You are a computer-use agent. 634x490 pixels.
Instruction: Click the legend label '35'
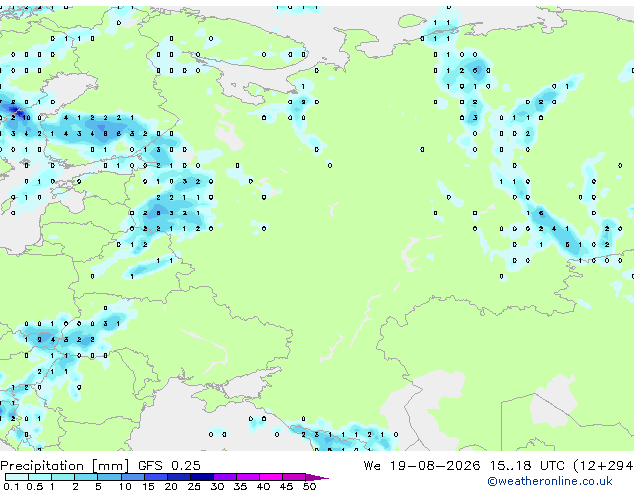click(x=240, y=486)
